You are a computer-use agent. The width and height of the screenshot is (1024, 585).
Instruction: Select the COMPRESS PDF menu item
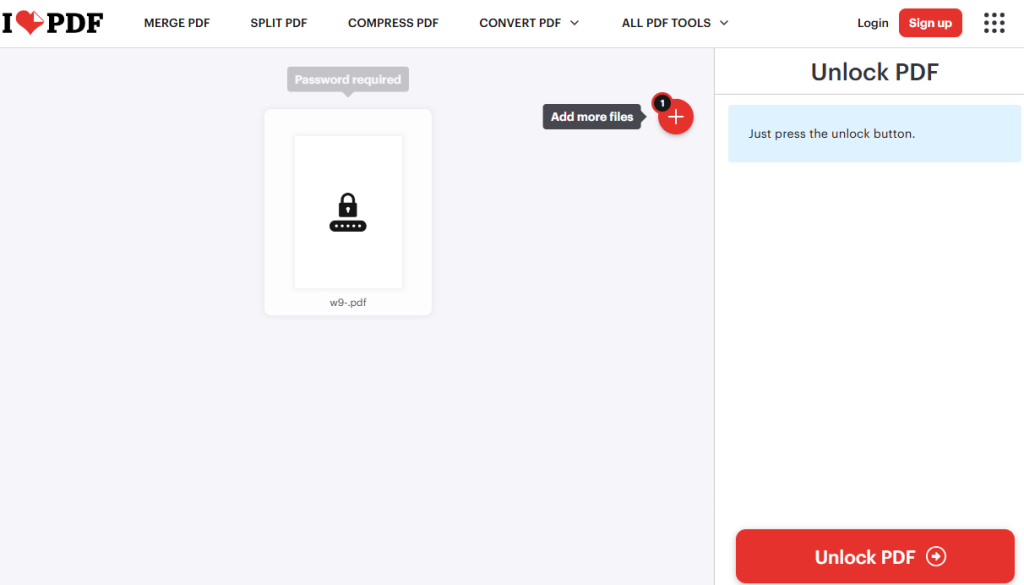coord(392,22)
